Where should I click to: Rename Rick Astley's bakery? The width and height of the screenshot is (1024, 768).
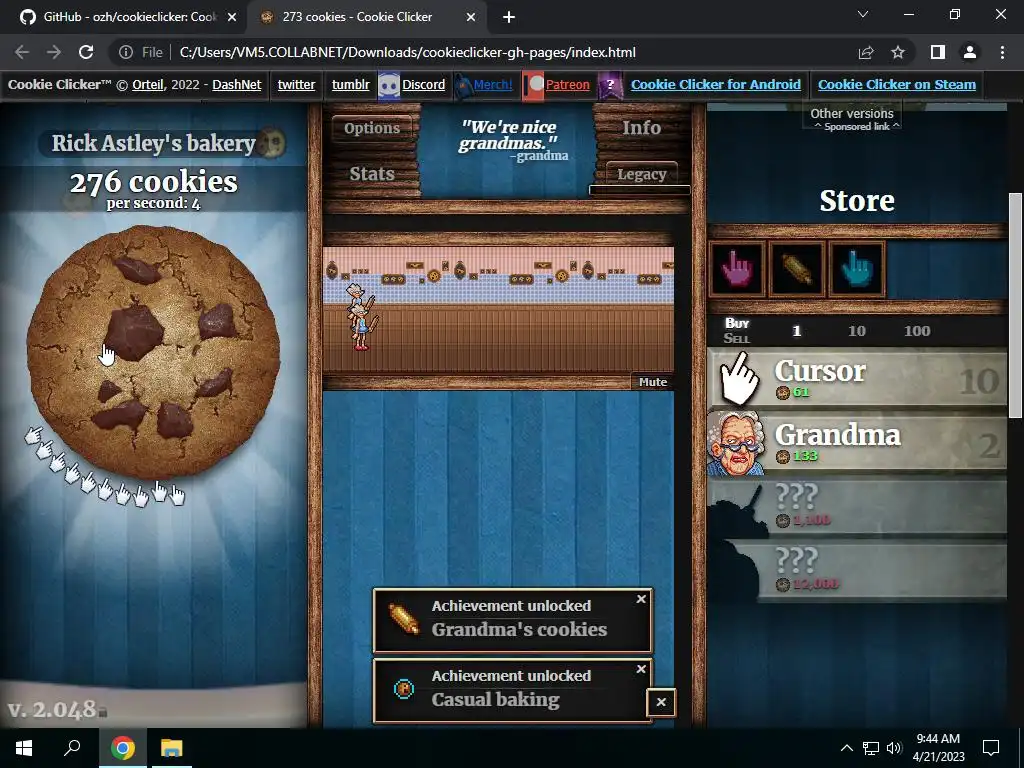[153, 143]
